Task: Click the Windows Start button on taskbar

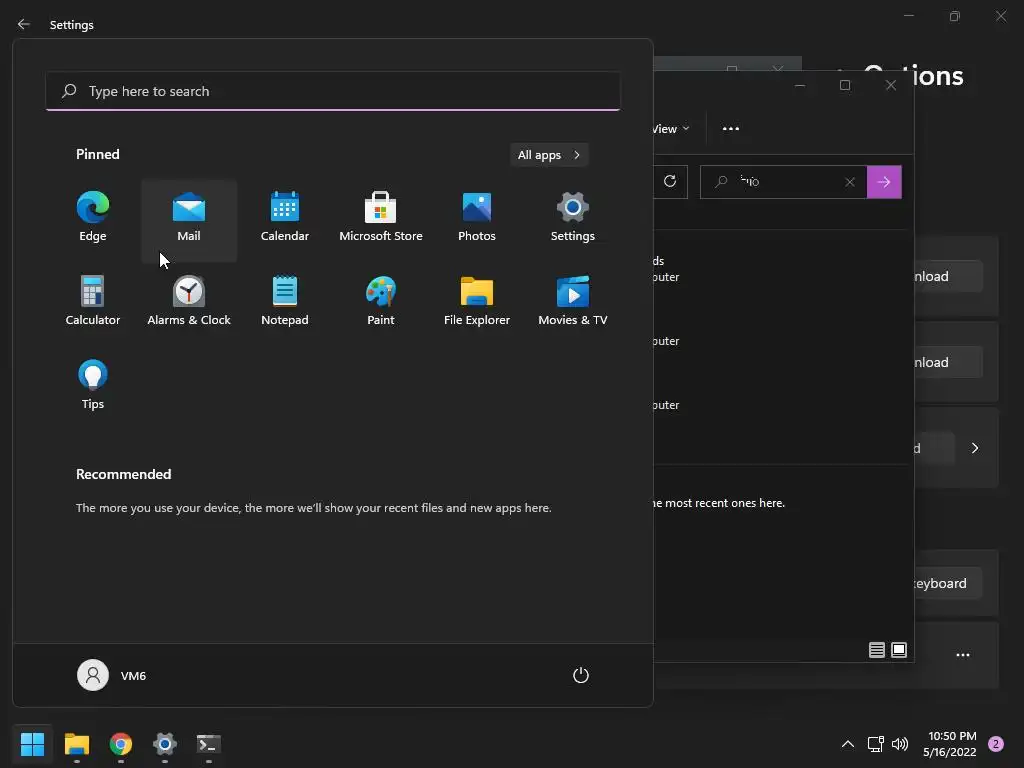Action: click(32, 744)
